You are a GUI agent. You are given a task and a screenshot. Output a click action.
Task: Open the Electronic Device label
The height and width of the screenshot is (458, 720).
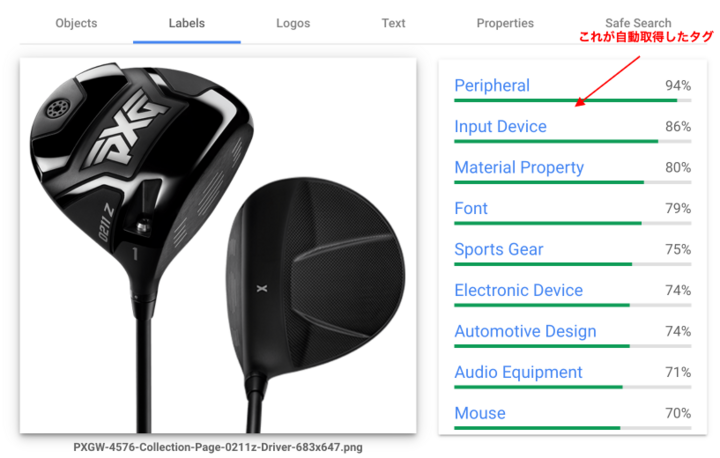[x=518, y=290]
